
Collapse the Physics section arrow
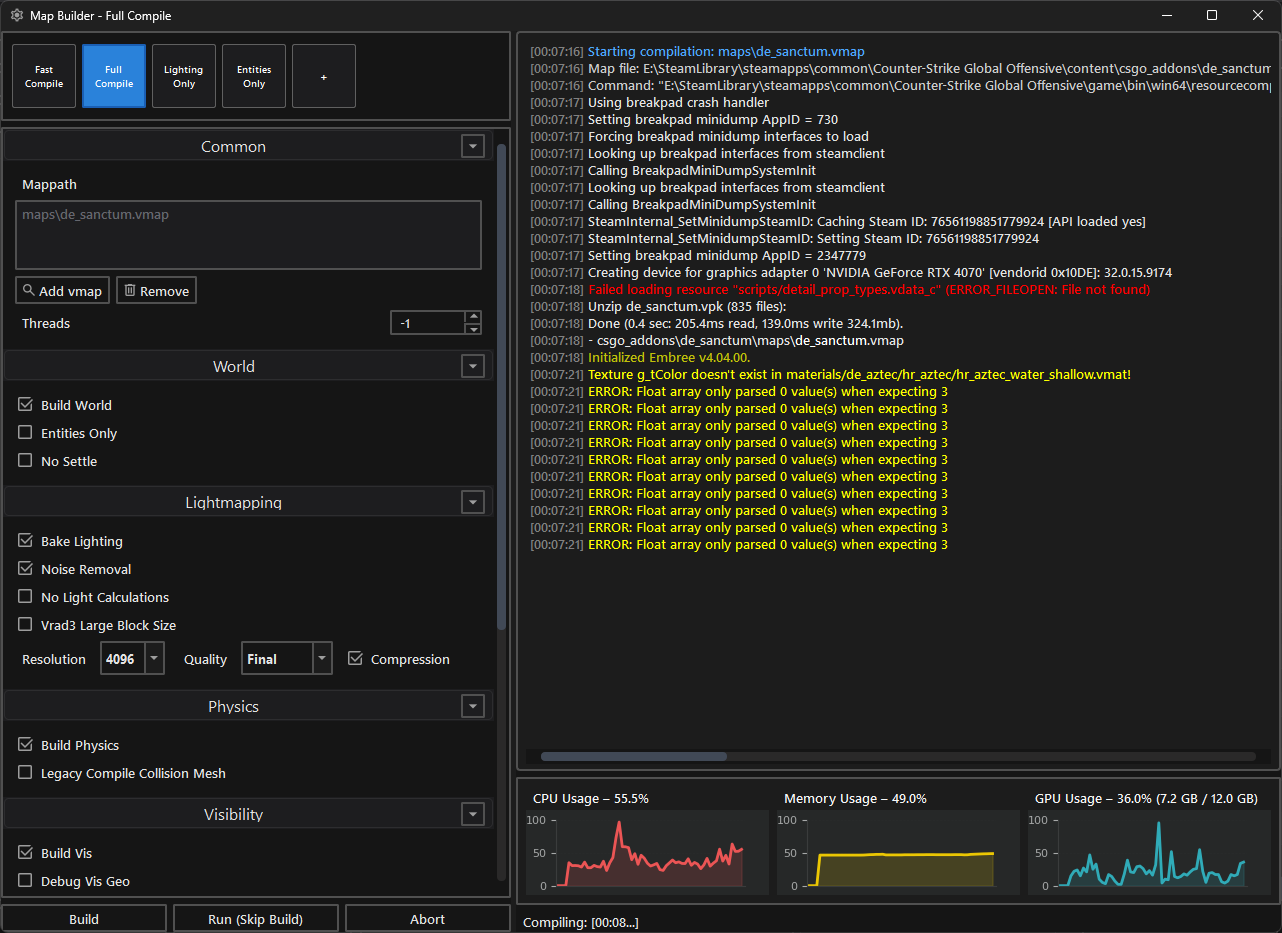473,707
